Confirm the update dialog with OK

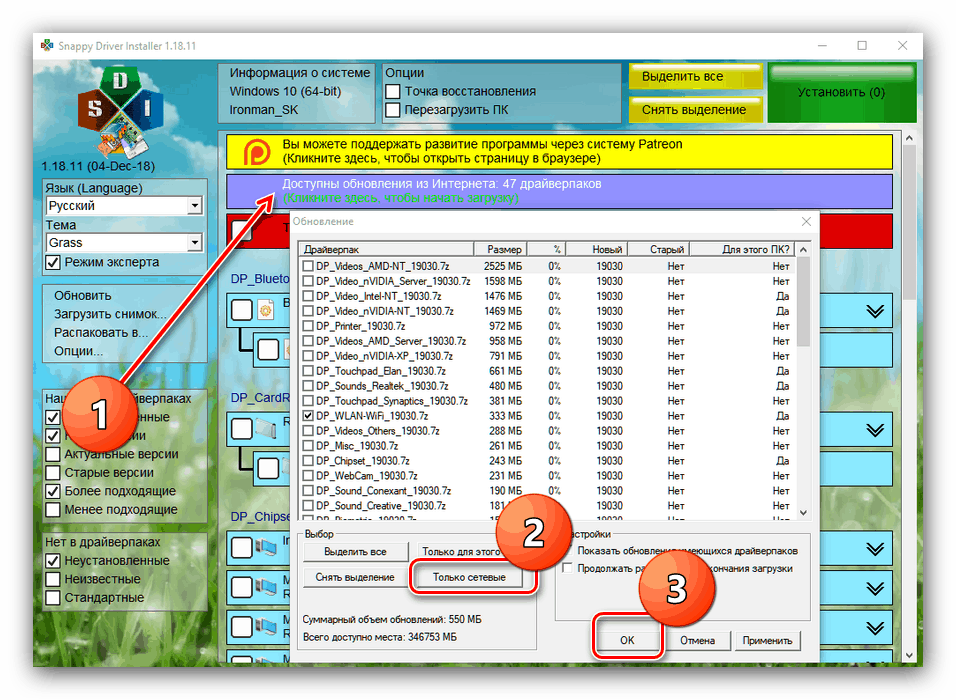627,640
